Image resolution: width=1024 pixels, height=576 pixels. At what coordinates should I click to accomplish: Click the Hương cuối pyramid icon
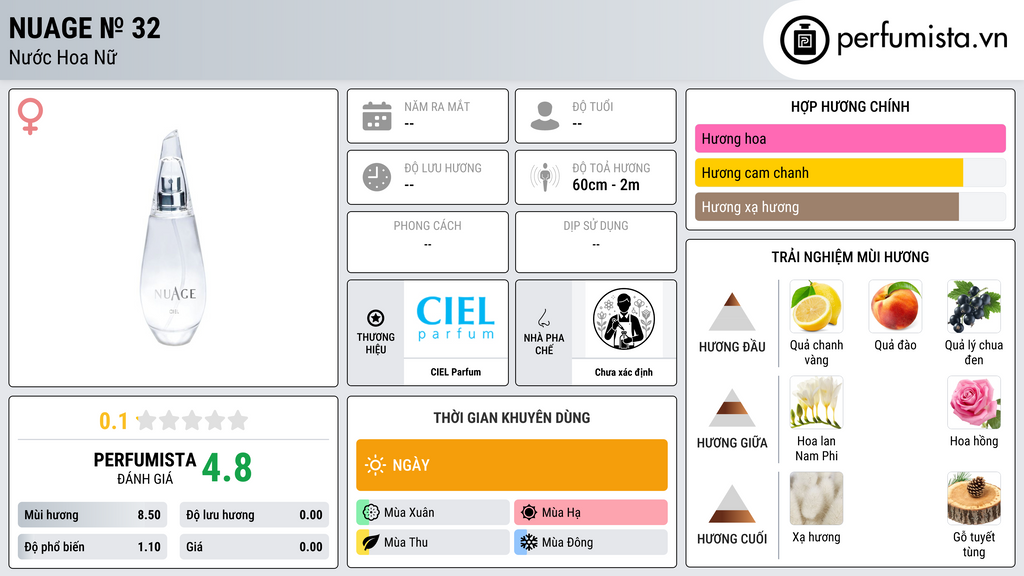732,504
